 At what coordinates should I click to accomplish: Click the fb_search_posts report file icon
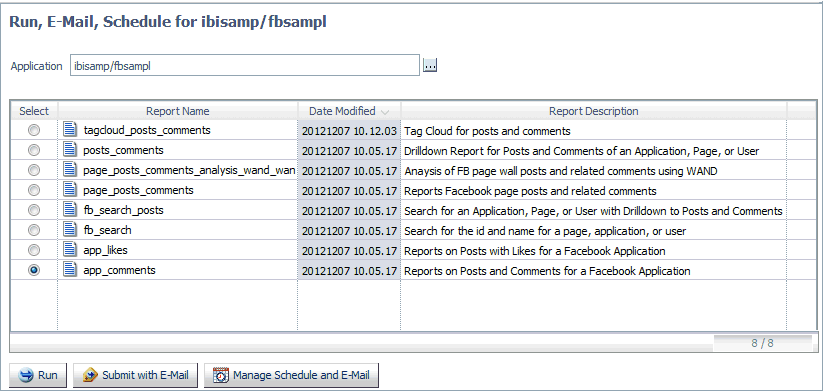70,209
